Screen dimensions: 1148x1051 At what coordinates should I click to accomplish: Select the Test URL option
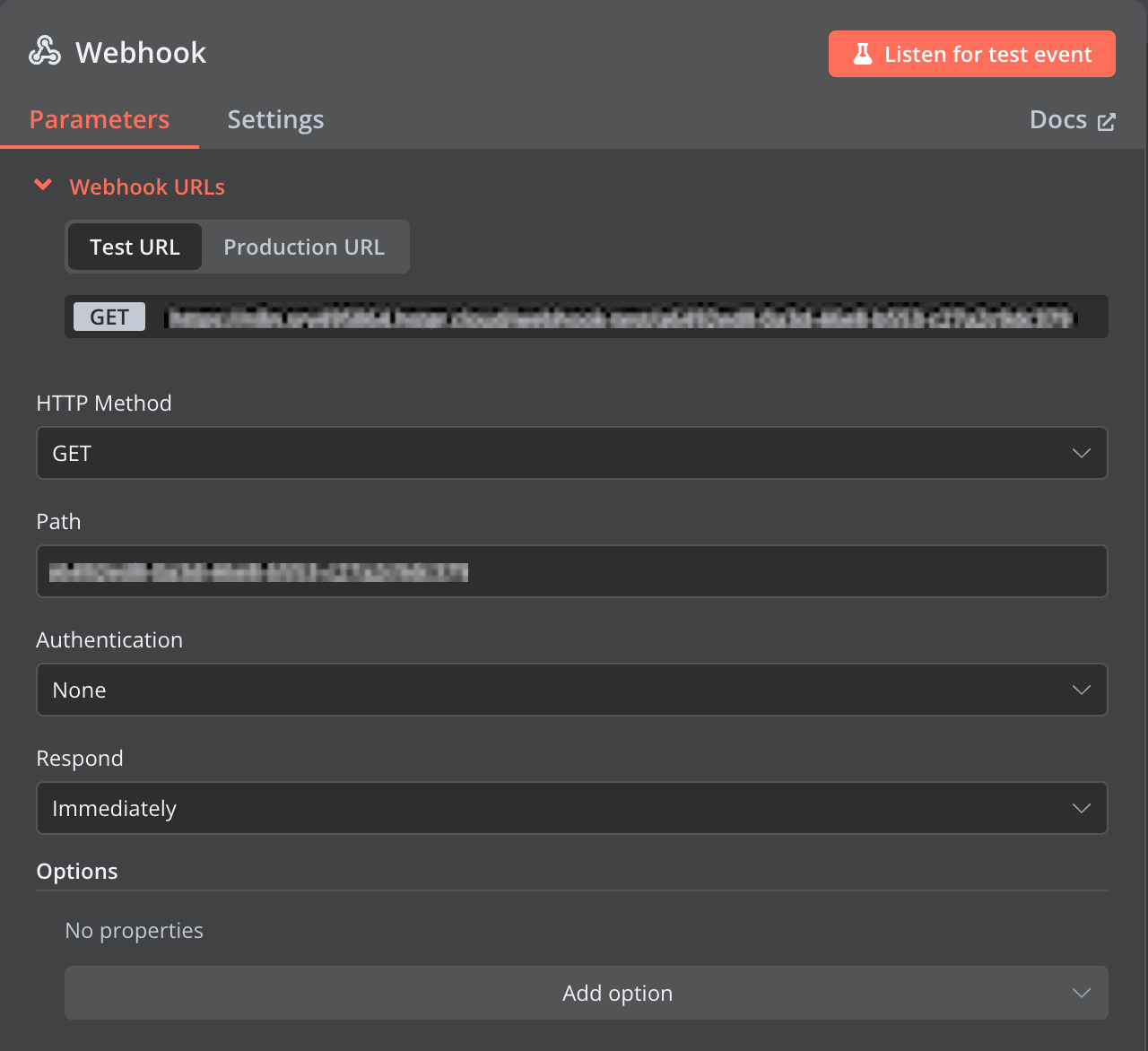pos(134,247)
